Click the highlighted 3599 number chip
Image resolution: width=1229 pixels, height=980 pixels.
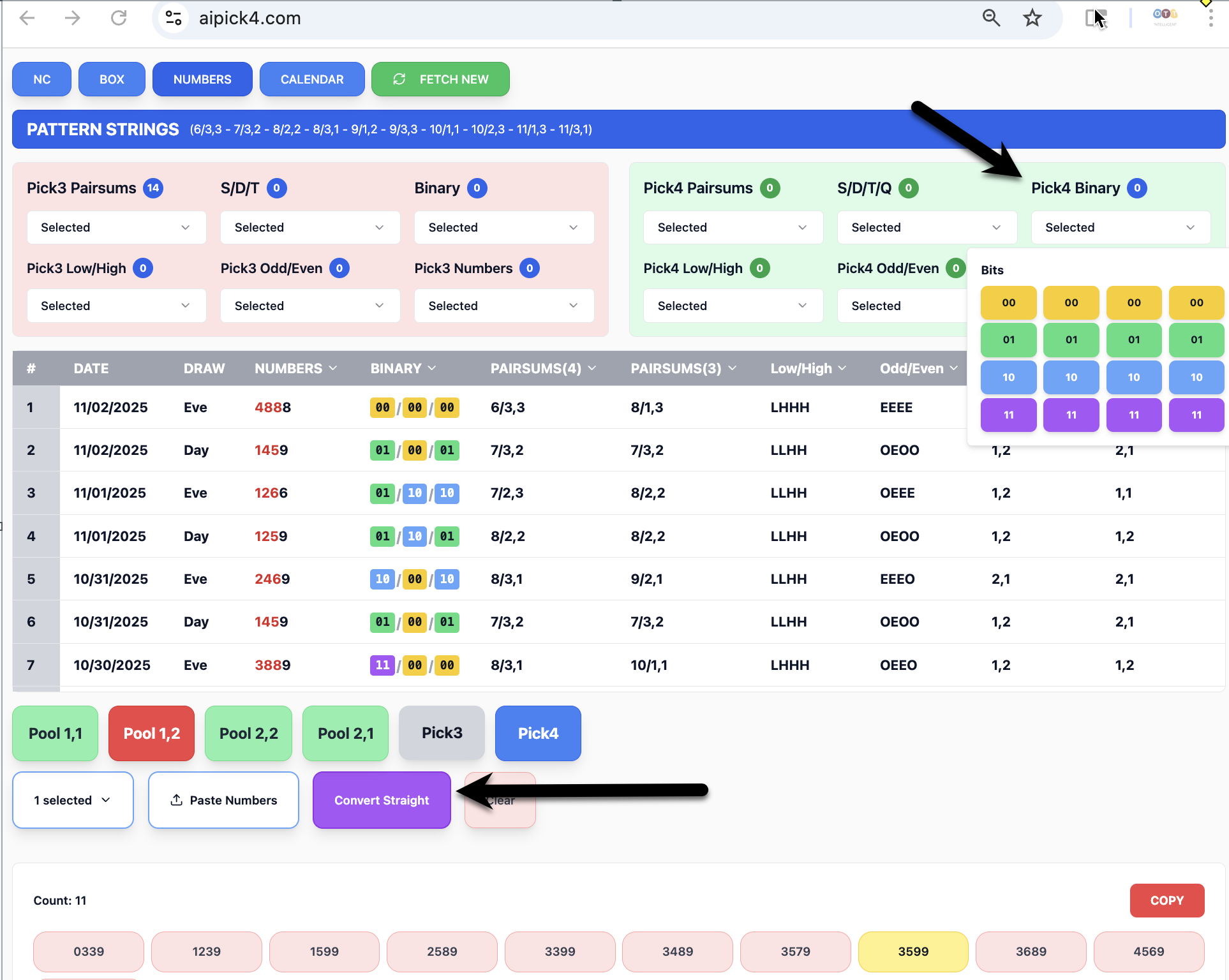(x=913, y=951)
